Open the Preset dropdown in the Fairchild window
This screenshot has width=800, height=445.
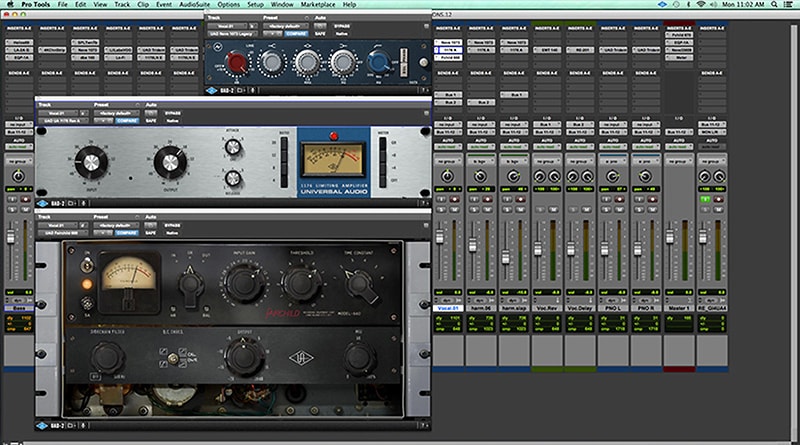(116, 226)
